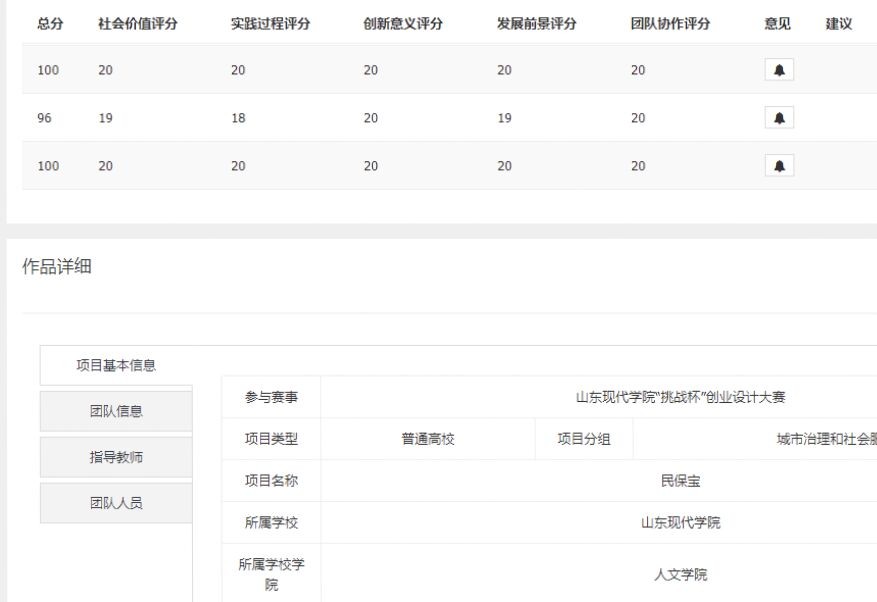The height and width of the screenshot is (602, 877).
Task: Switch to the 团队信息 tab
Action: (116, 411)
